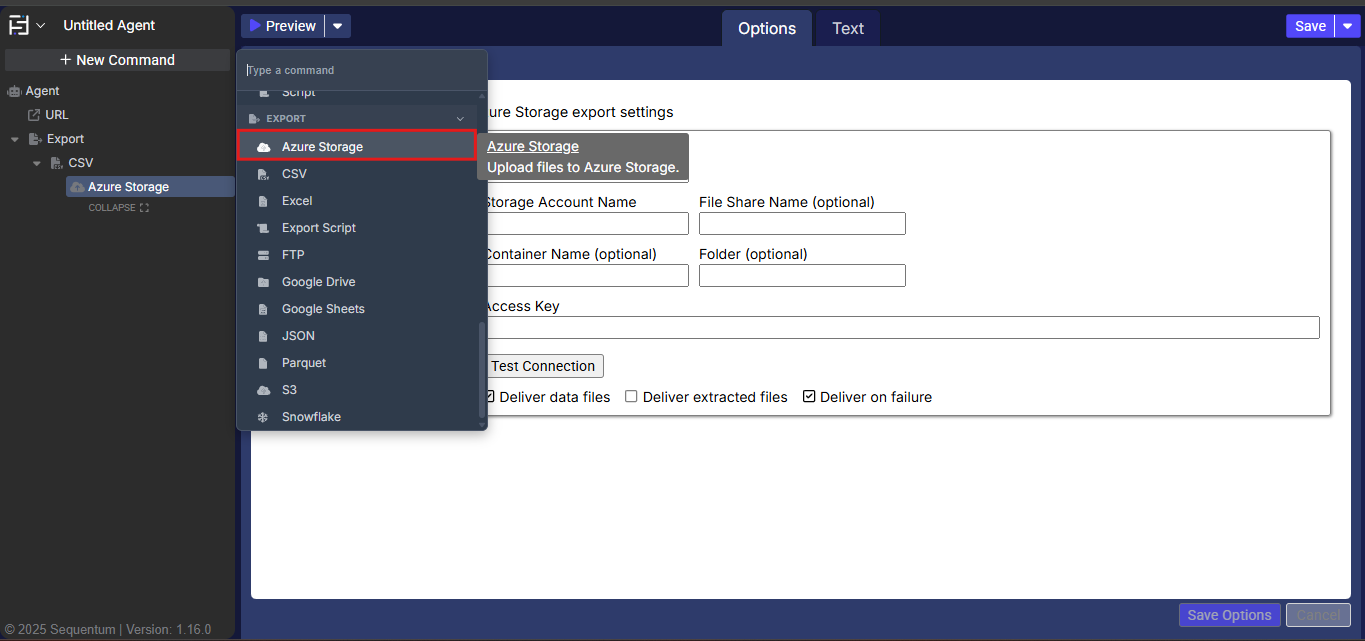Viewport: 1365px width, 641px height.
Task: Enable Deliver extracted files checkbox
Action: pyautogui.click(x=631, y=397)
